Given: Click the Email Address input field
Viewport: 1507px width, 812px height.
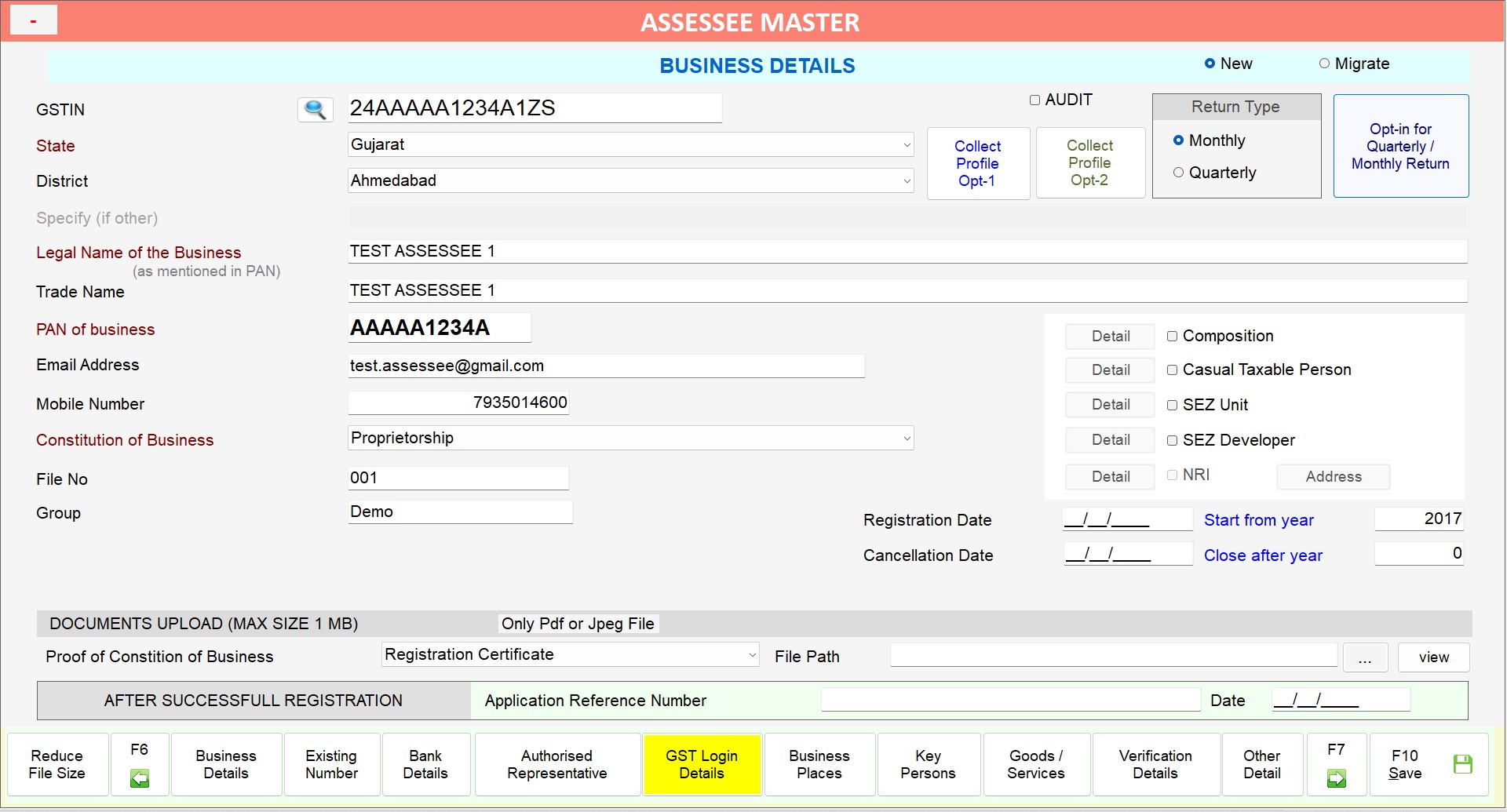Looking at the screenshot, I should (605, 366).
